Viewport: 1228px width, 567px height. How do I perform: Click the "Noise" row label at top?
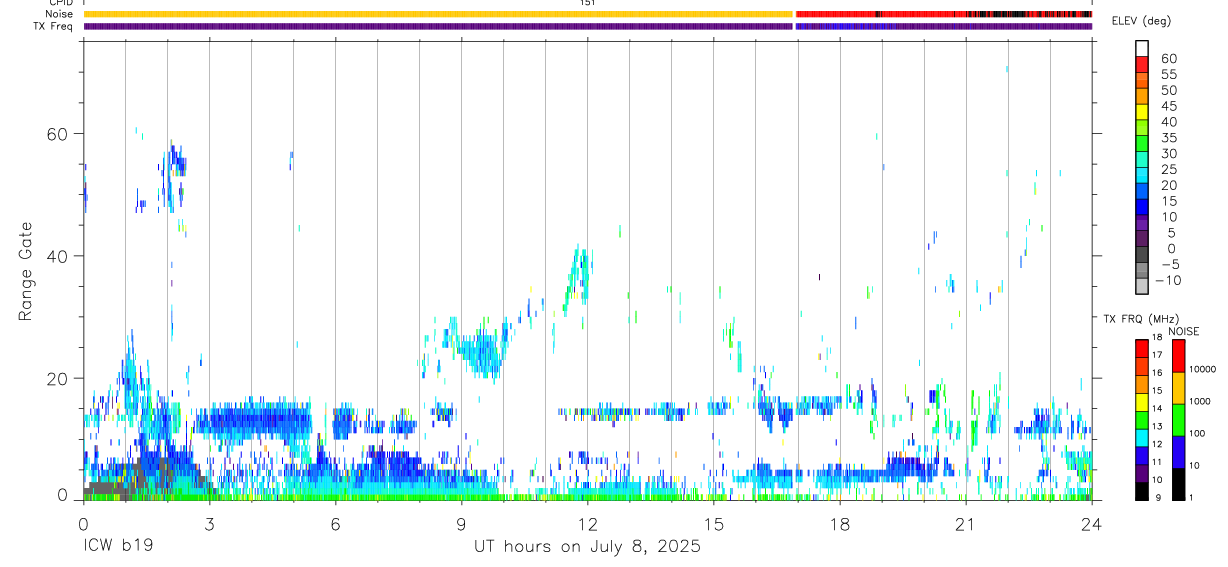pos(60,14)
